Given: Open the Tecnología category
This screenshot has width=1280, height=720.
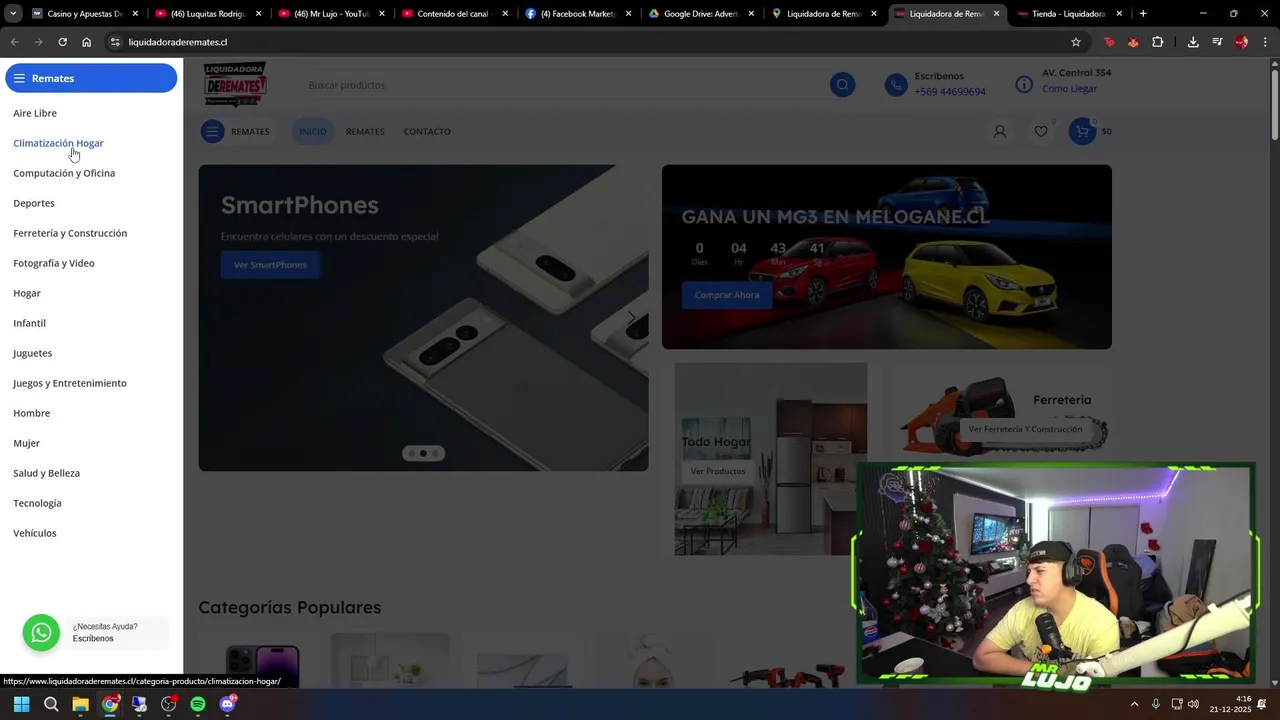Looking at the screenshot, I should tap(37, 503).
